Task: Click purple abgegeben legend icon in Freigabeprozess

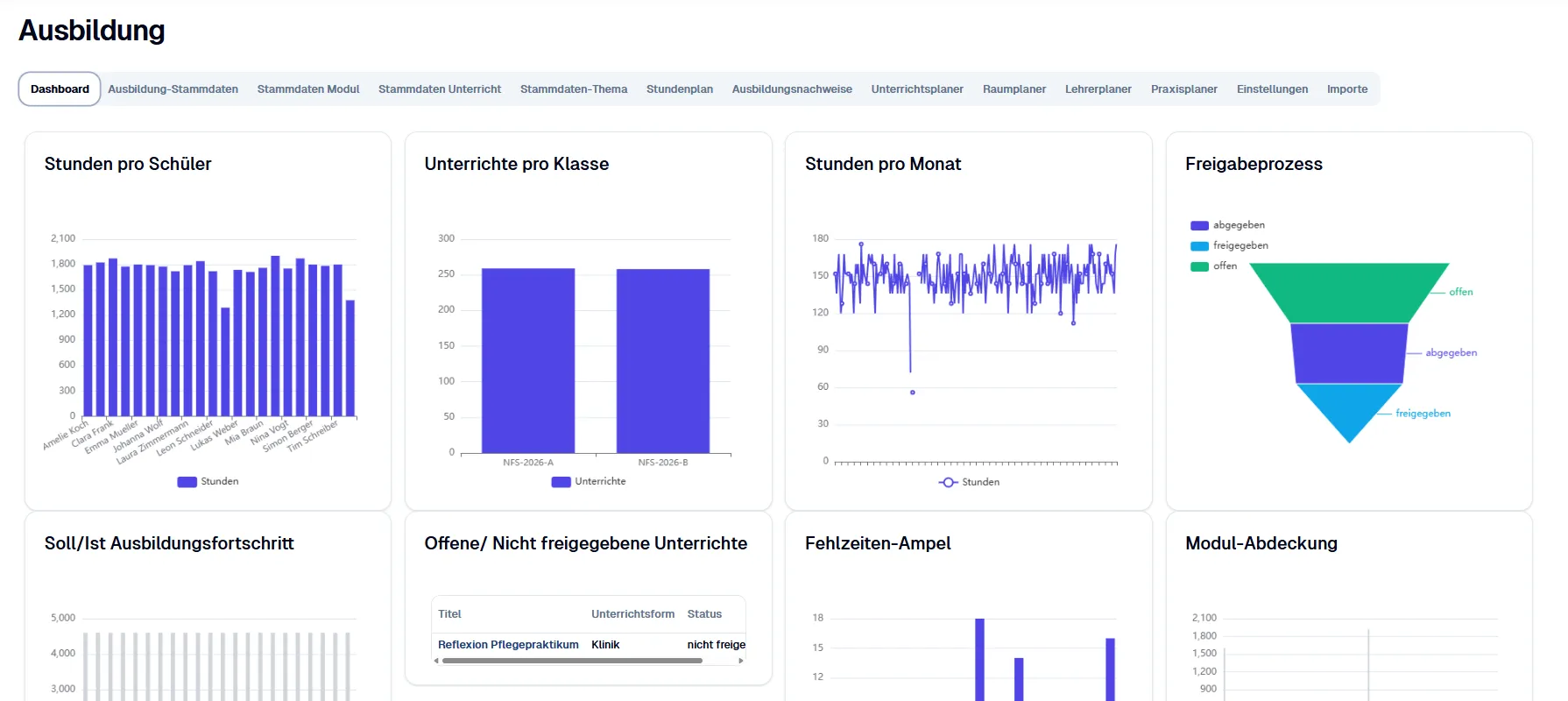Action: pos(1199,225)
